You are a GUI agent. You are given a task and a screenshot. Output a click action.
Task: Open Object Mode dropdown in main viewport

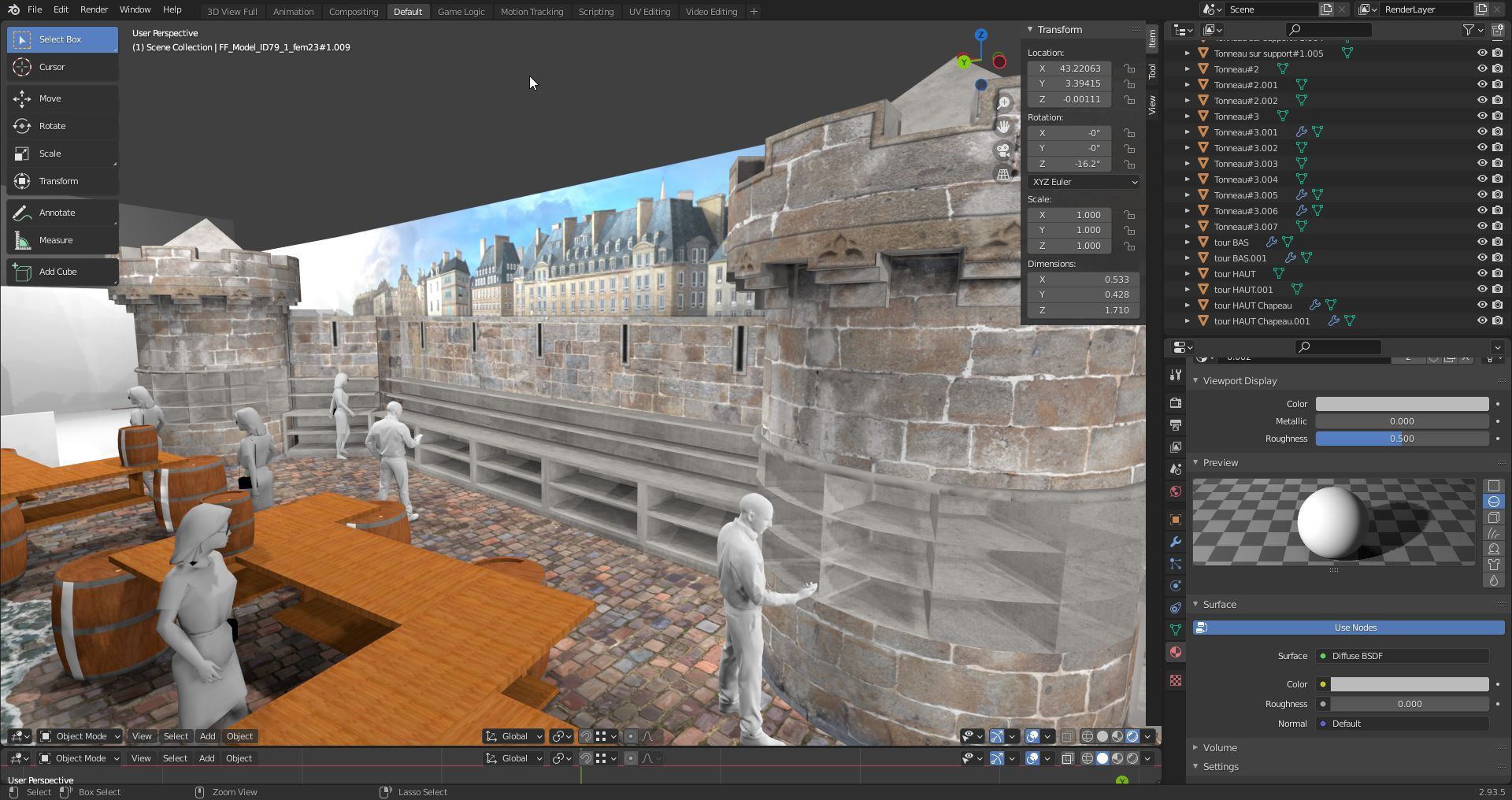pyautogui.click(x=80, y=737)
